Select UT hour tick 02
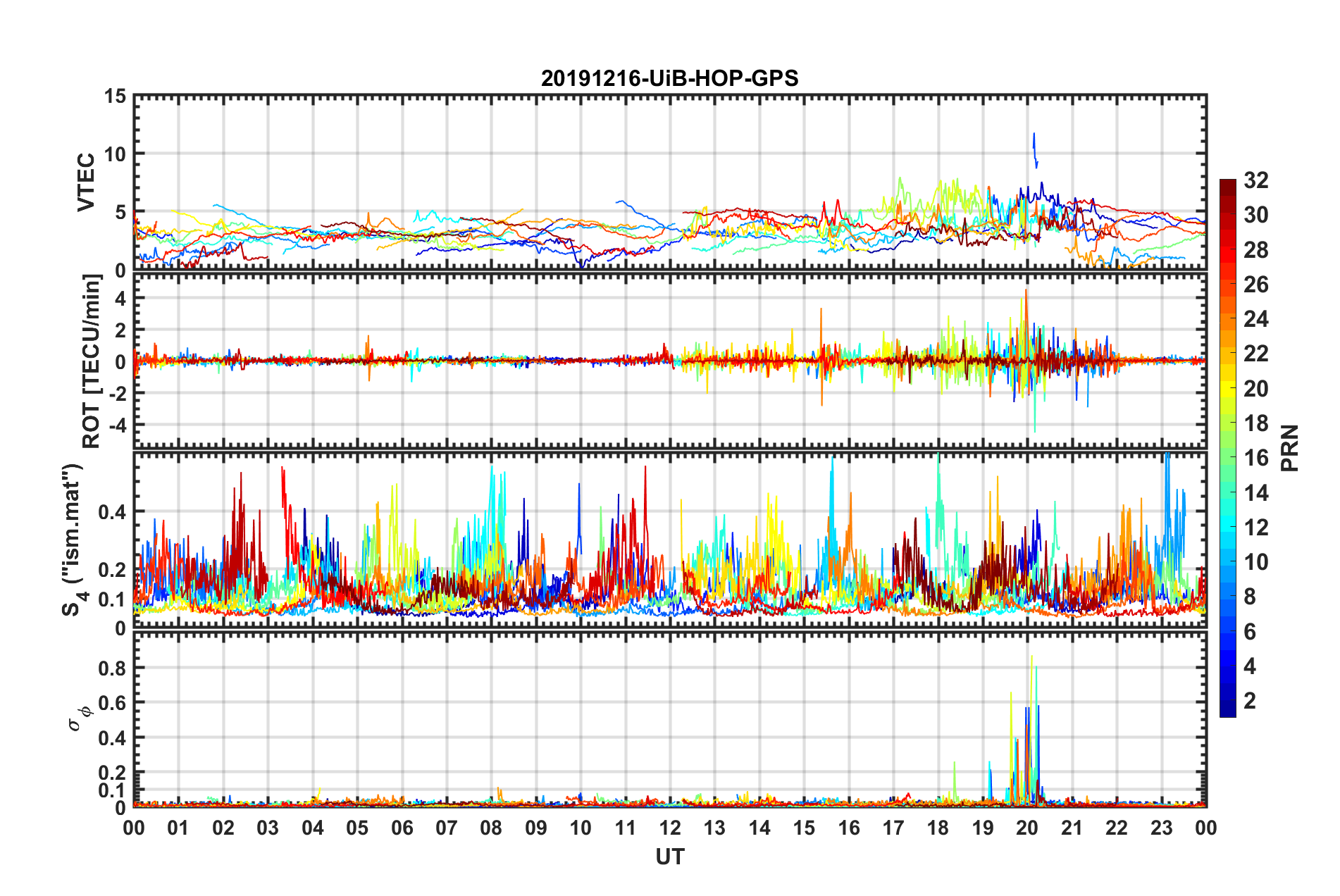Viewport: 1340px width, 896px height. tap(223, 828)
